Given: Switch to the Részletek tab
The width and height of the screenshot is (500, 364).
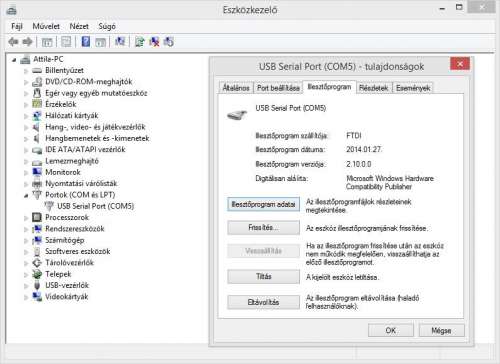Looking at the screenshot, I should coord(373,88).
